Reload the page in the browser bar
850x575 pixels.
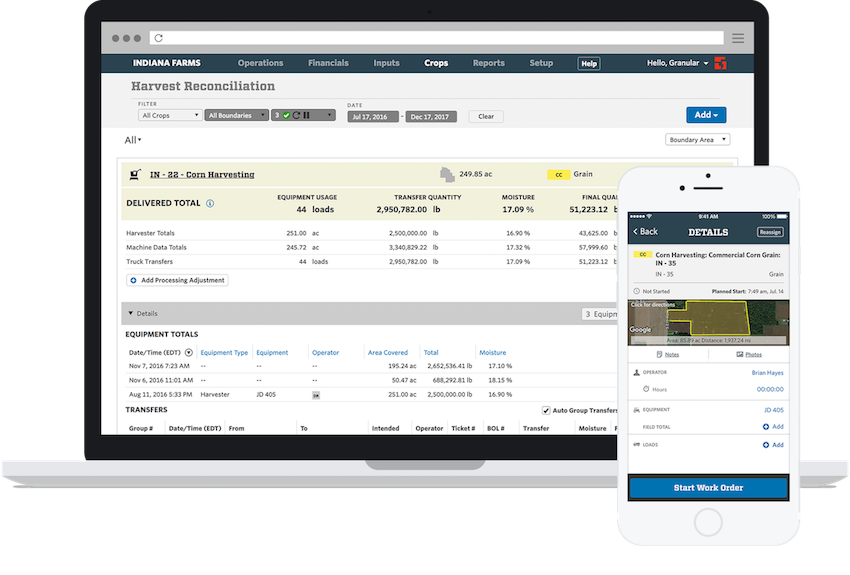(158, 38)
